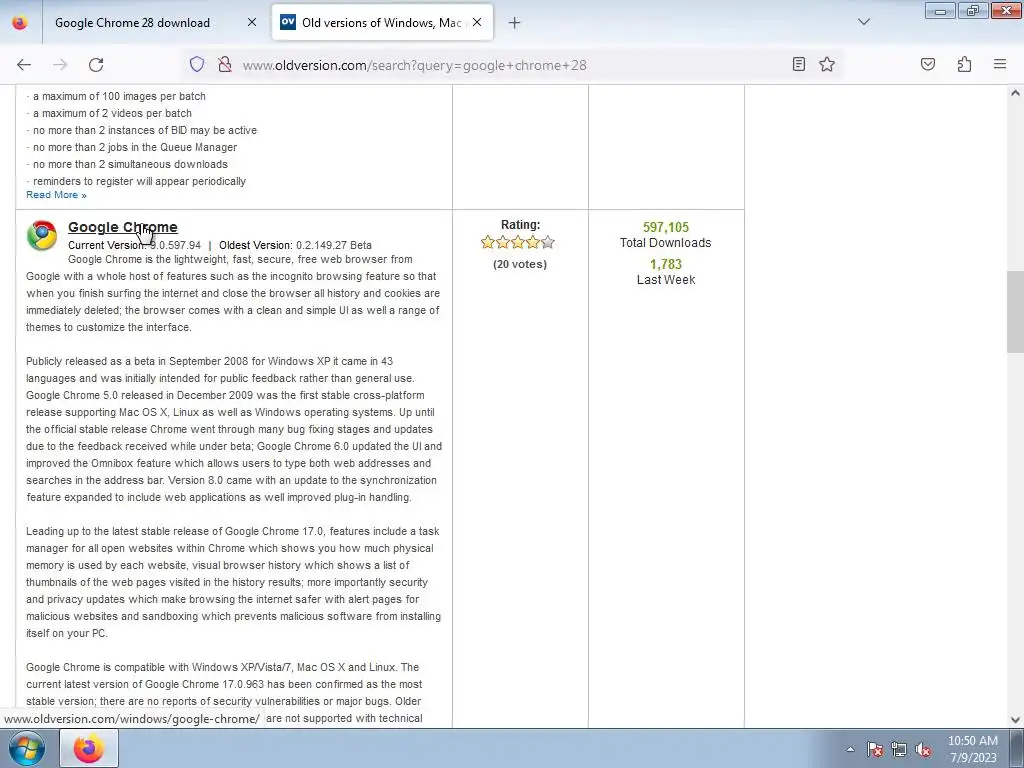Open the network tray icon
Image resolution: width=1024 pixels, height=768 pixels.
pos(899,749)
